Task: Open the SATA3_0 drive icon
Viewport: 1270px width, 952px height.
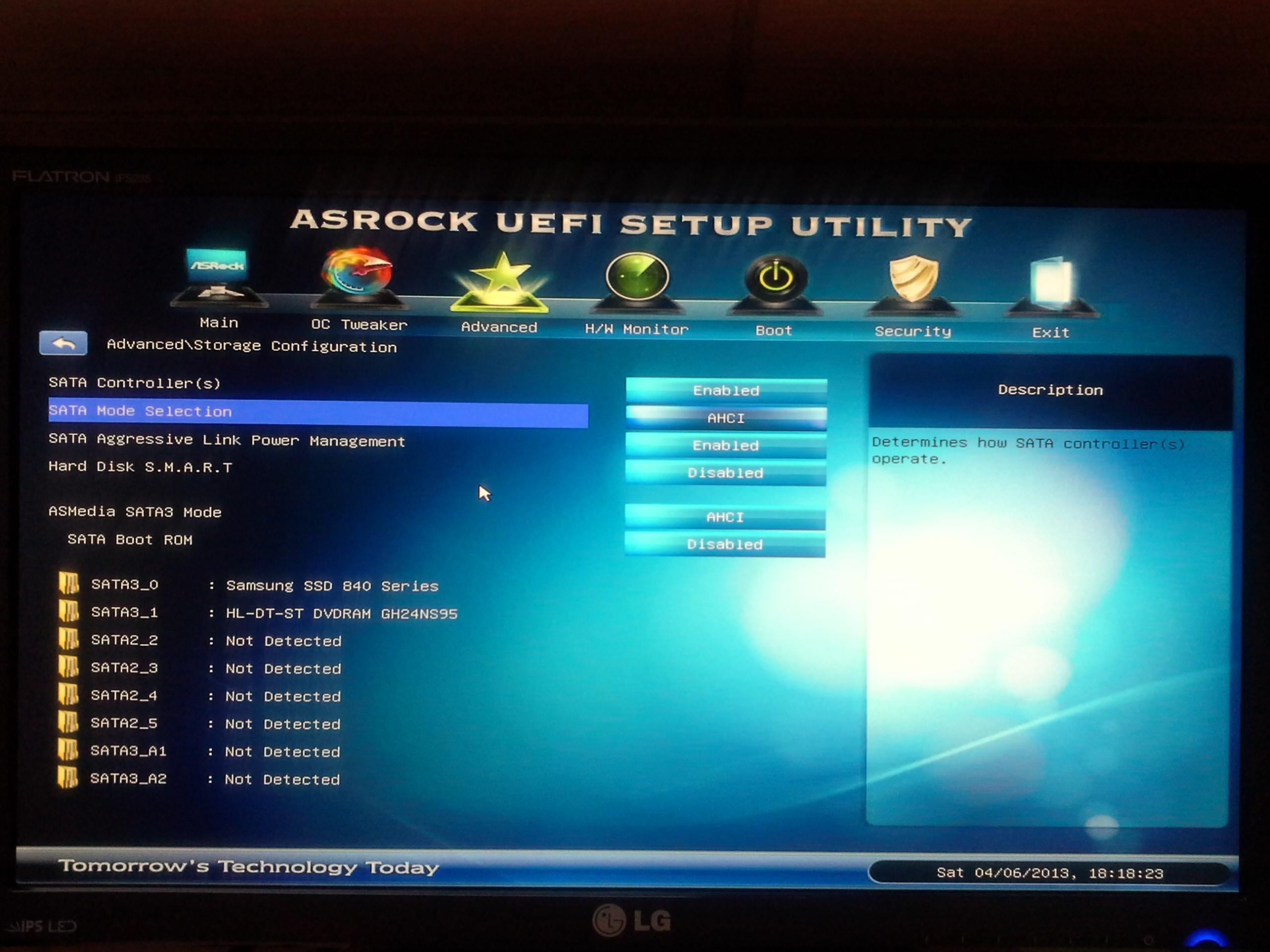Action: tap(69, 583)
